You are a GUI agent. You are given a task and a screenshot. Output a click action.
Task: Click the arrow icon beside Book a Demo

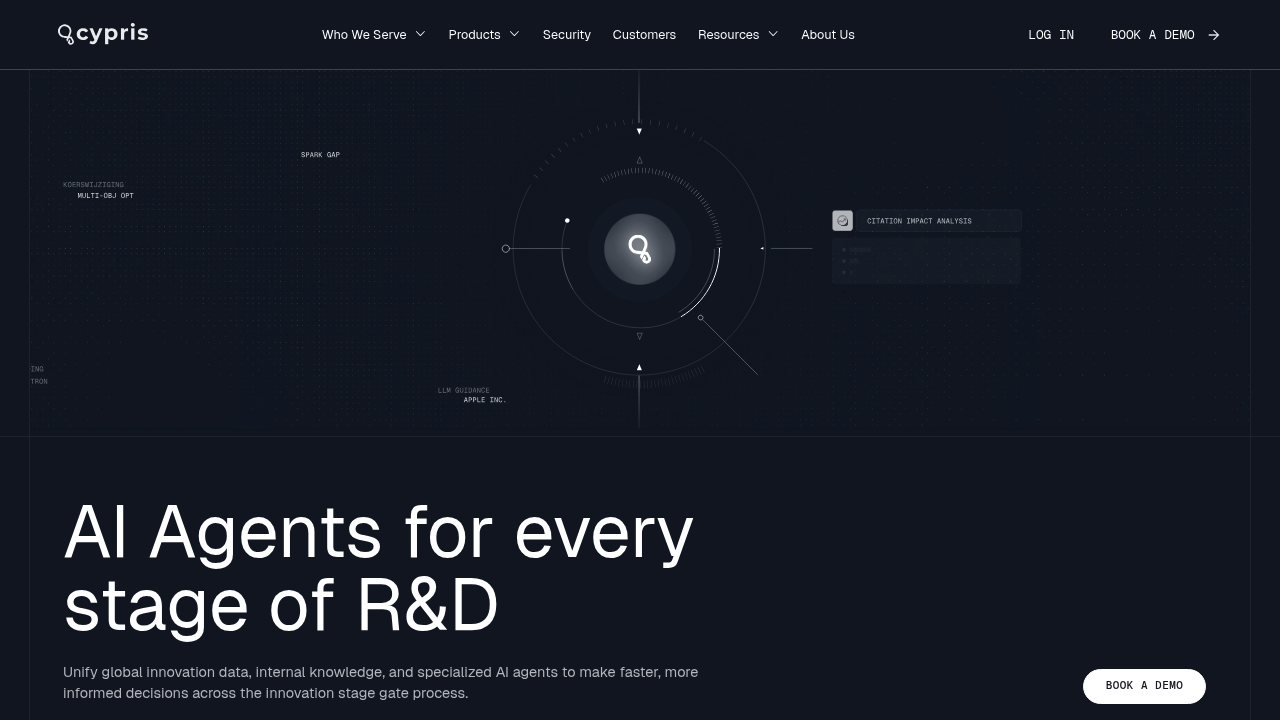click(1214, 35)
